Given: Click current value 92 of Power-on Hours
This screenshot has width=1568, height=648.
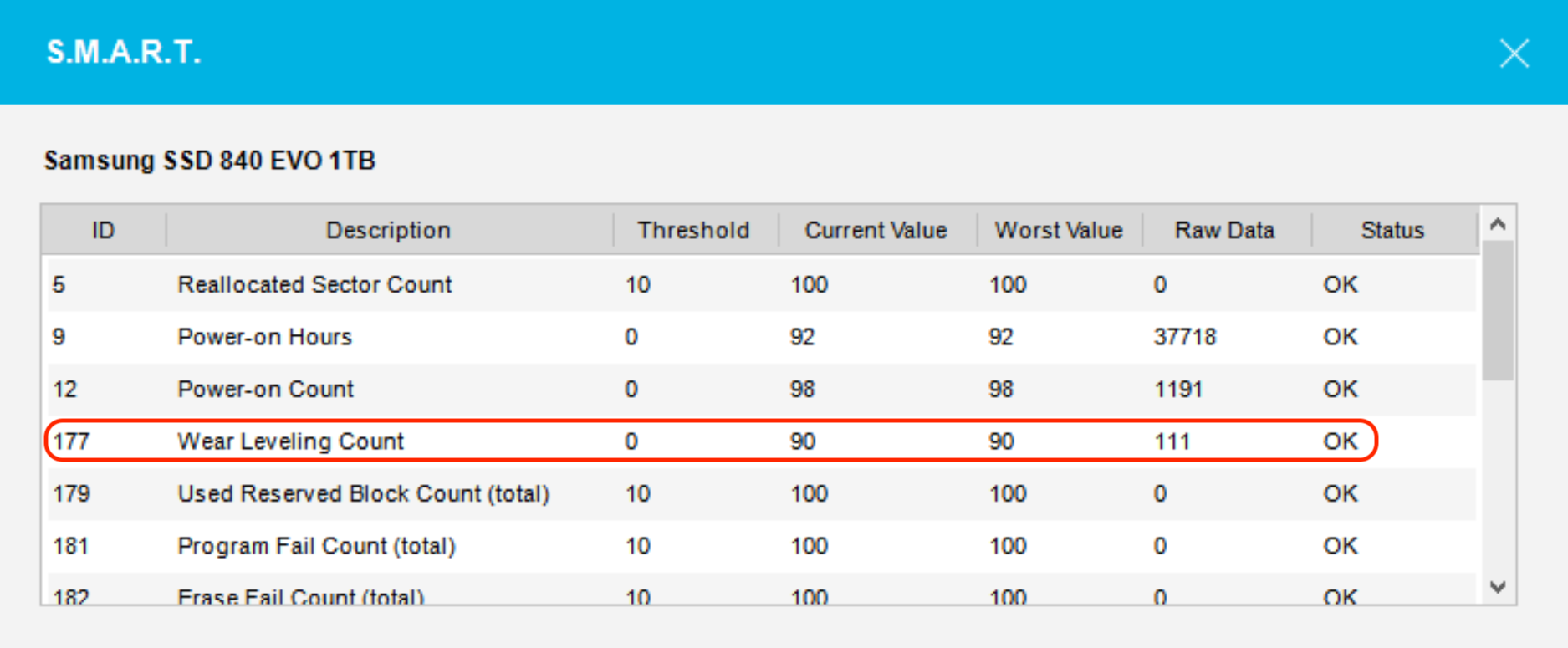Looking at the screenshot, I should pos(803,337).
